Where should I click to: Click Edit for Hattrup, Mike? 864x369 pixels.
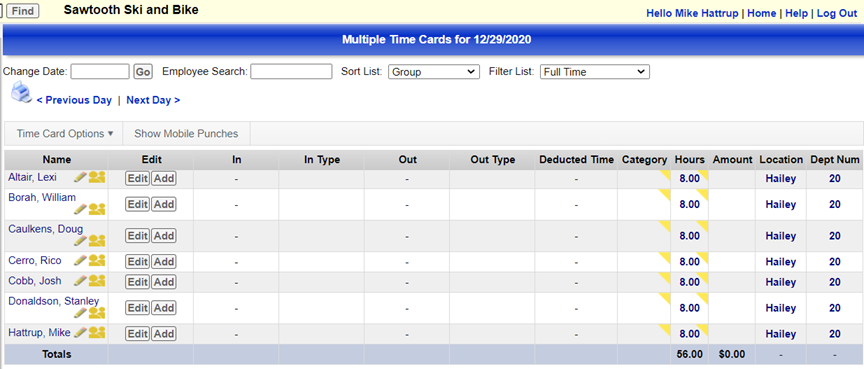(x=137, y=334)
